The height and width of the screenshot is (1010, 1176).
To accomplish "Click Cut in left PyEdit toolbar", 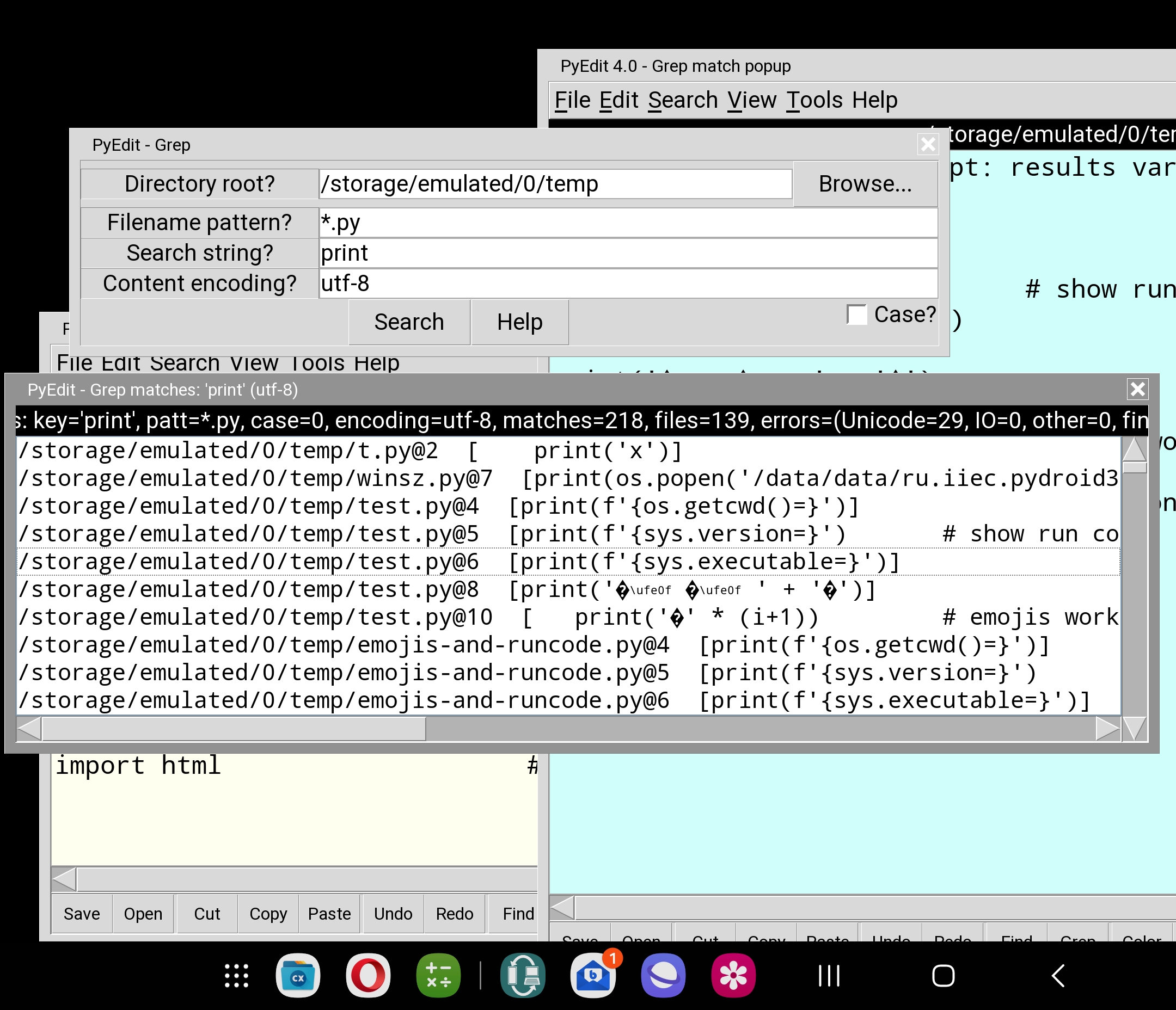I will pyautogui.click(x=207, y=914).
